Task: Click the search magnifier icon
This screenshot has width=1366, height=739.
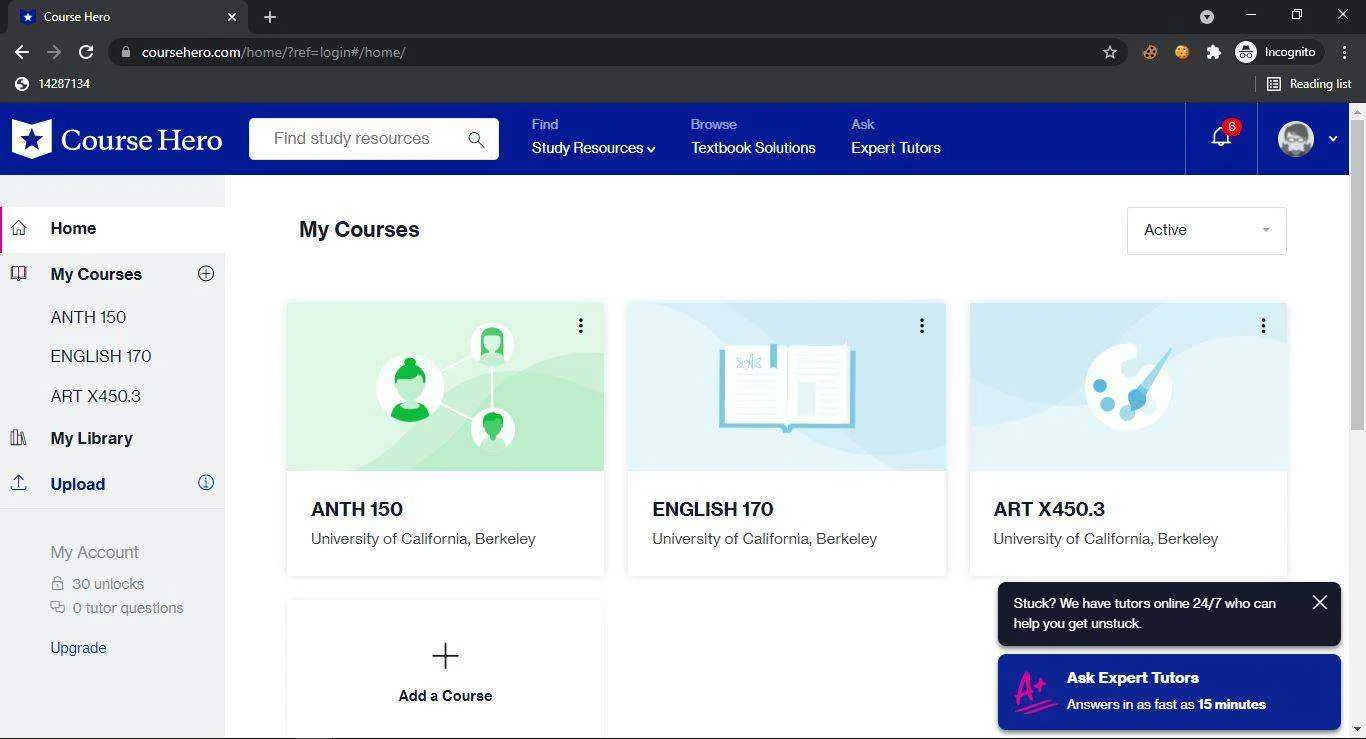Action: [x=476, y=139]
